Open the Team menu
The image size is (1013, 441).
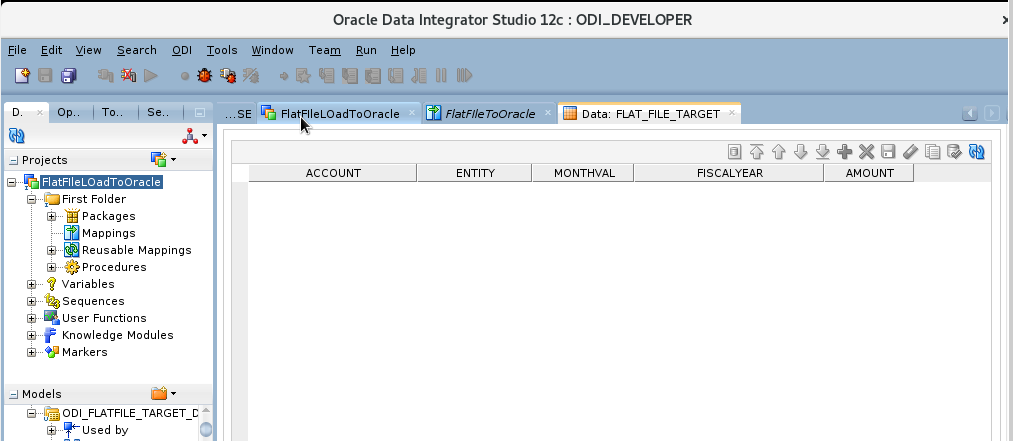pyautogui.click(x=325, y=50)
